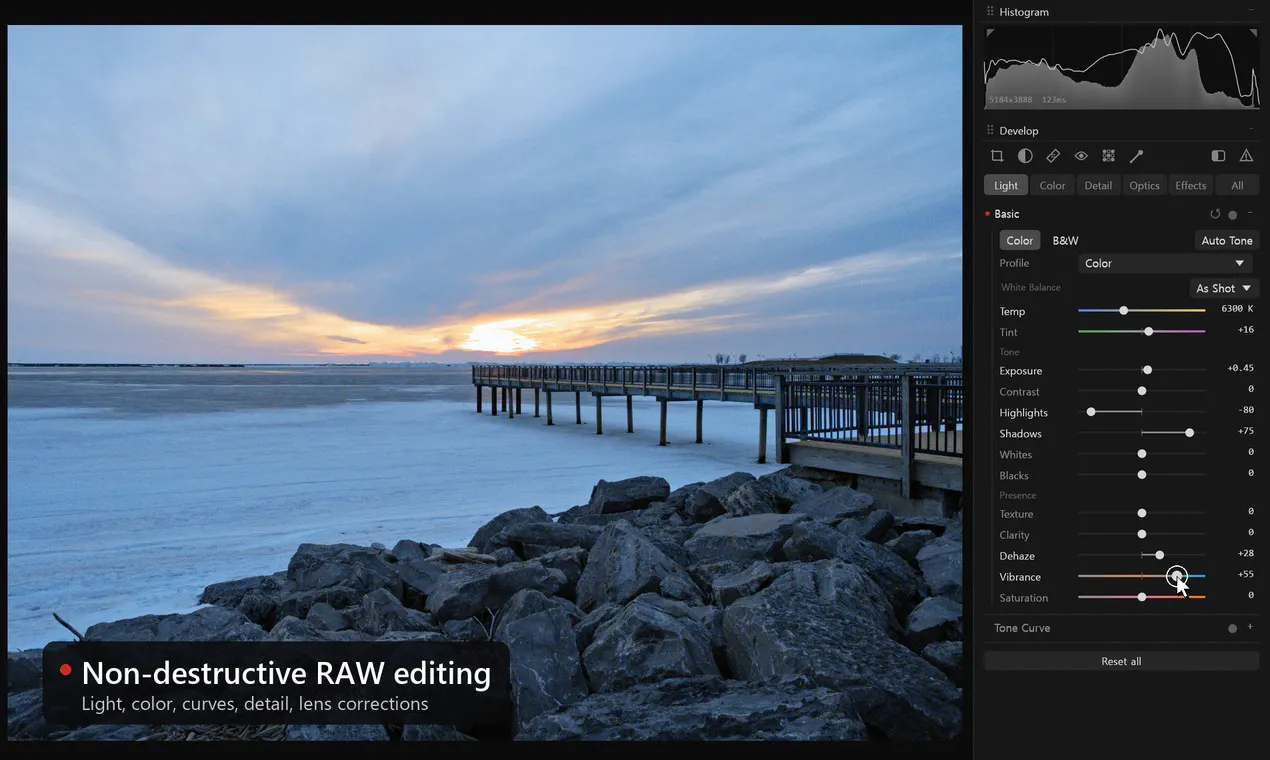Click the Auto Tone button
Screen dimensions: 1270x760
coord(1227,240)
